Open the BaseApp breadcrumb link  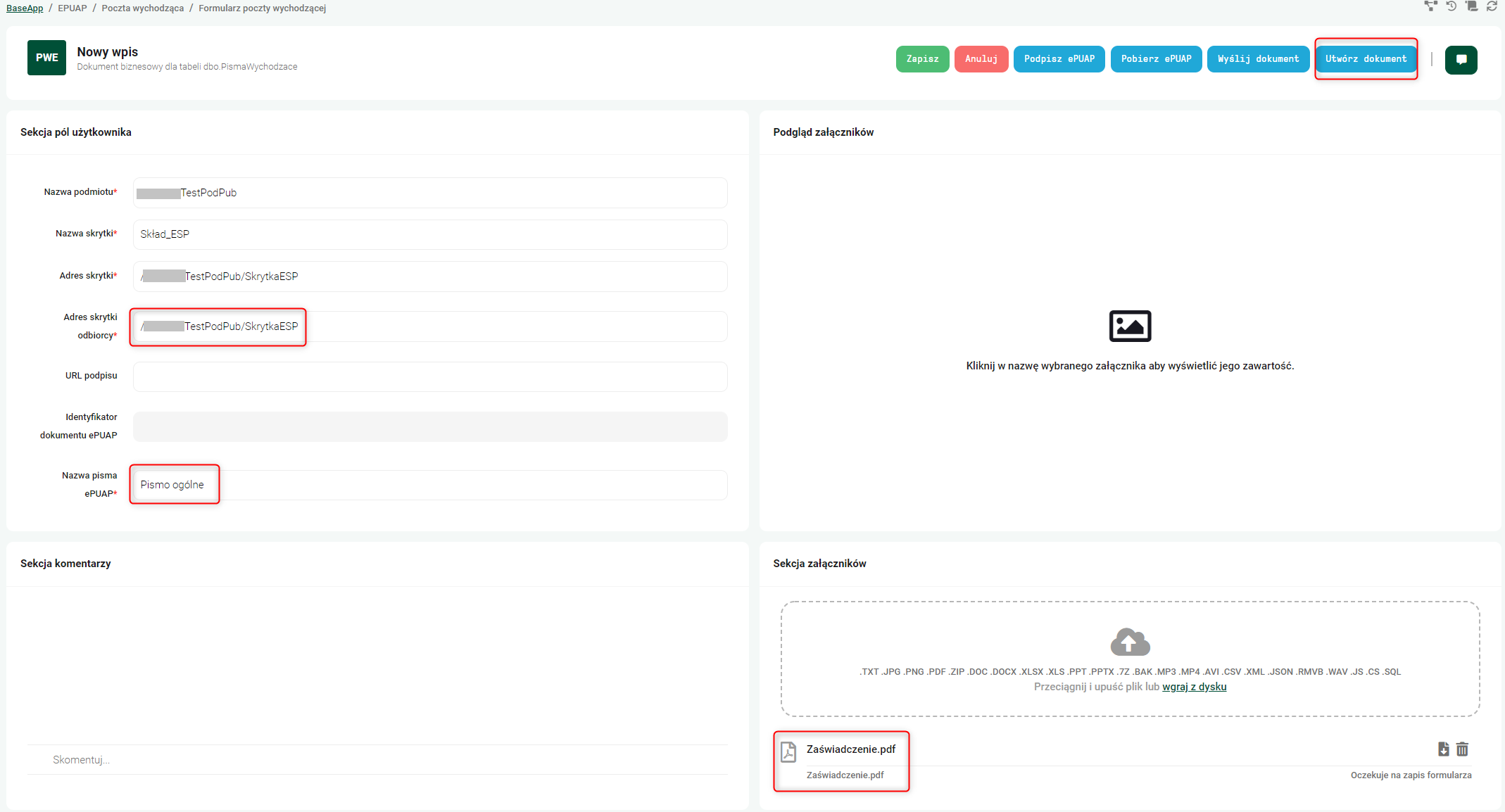click(x=25, y=8)
